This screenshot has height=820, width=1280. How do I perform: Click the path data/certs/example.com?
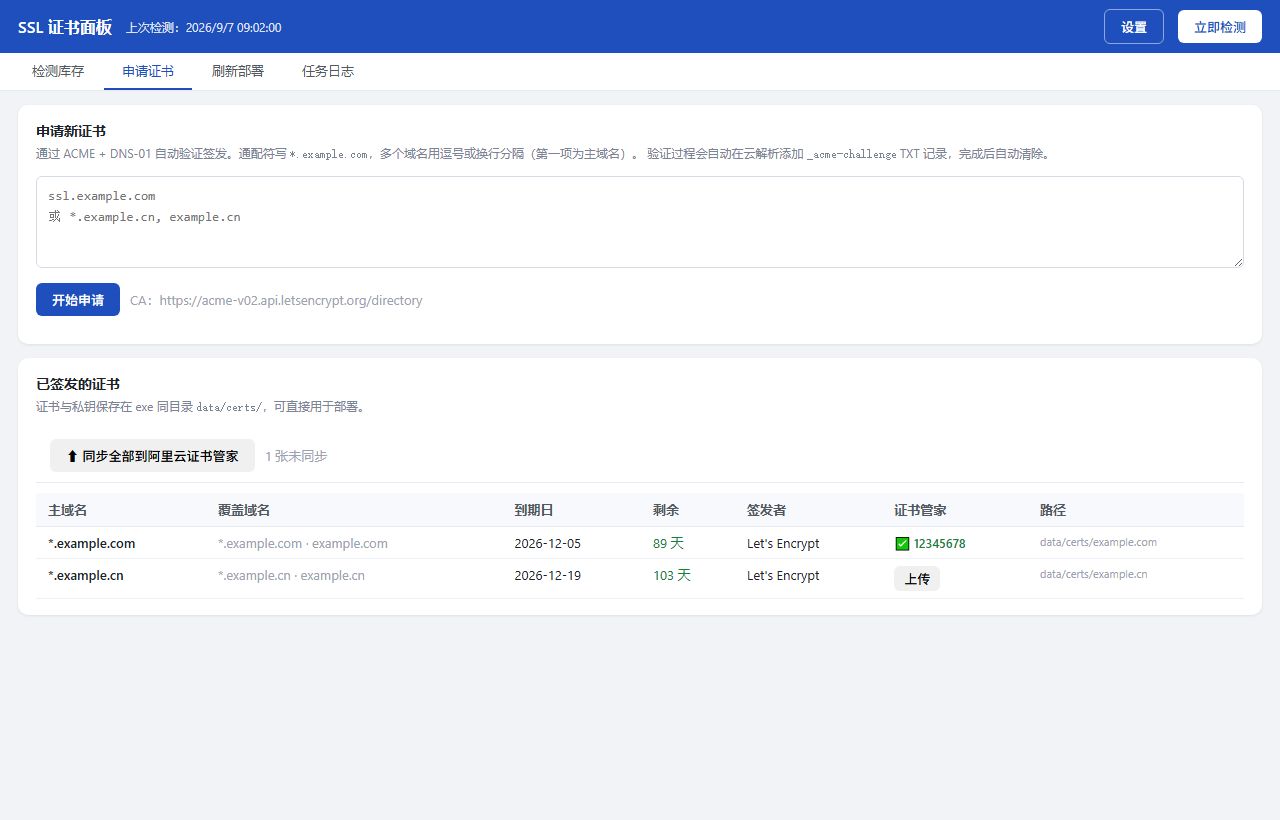(x=1098, y=543)
